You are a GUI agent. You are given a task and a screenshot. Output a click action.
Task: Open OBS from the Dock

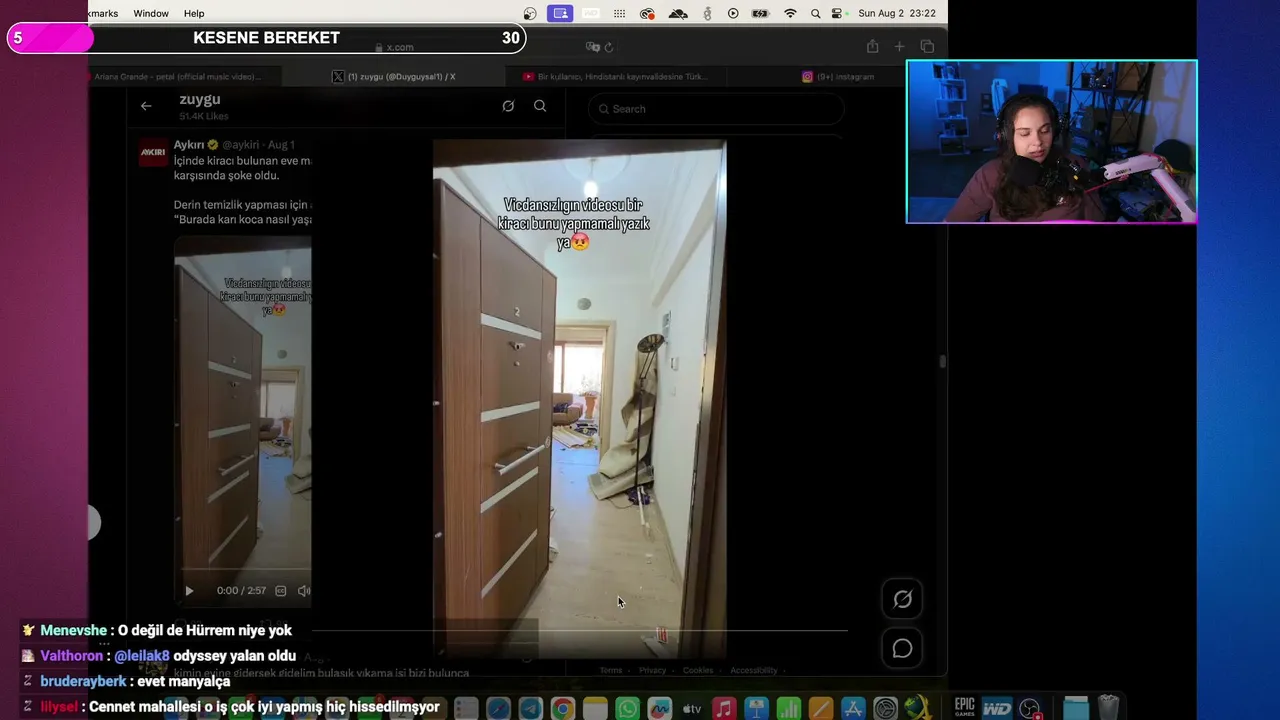1029,708
